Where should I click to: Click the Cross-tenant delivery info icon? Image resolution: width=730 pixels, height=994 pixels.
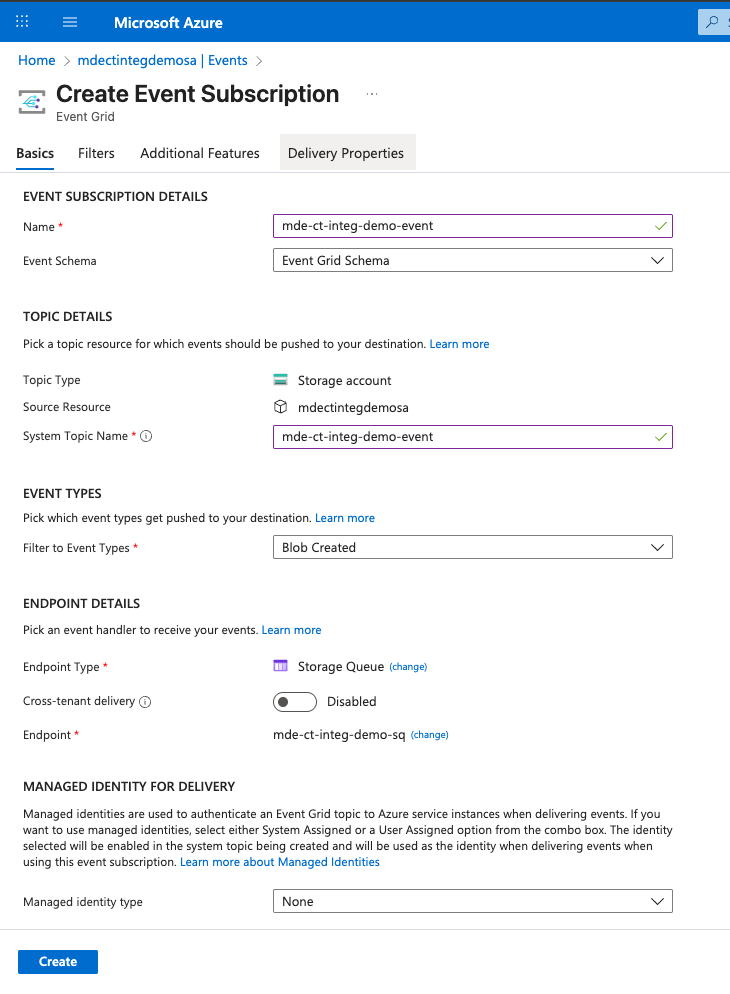point(145,702)
